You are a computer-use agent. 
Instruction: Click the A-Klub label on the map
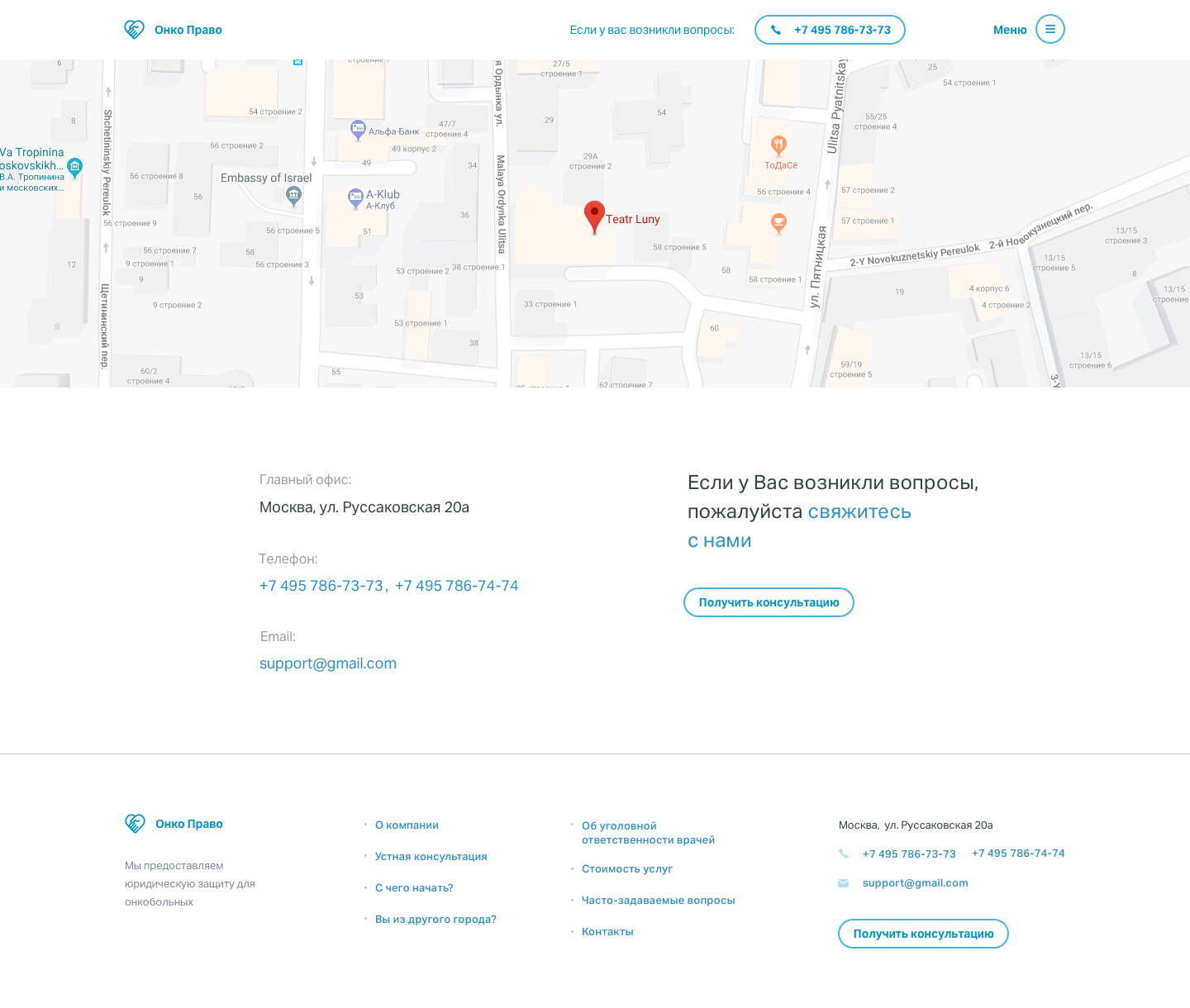[383, 194]
